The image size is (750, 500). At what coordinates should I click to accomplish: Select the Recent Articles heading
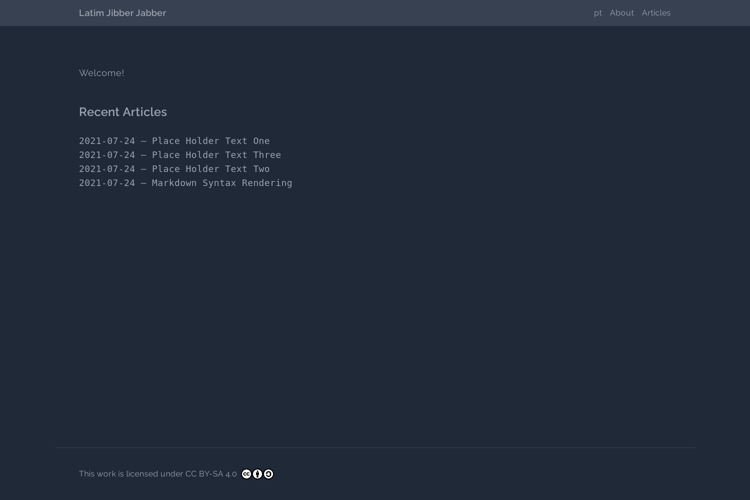(123, 112)
